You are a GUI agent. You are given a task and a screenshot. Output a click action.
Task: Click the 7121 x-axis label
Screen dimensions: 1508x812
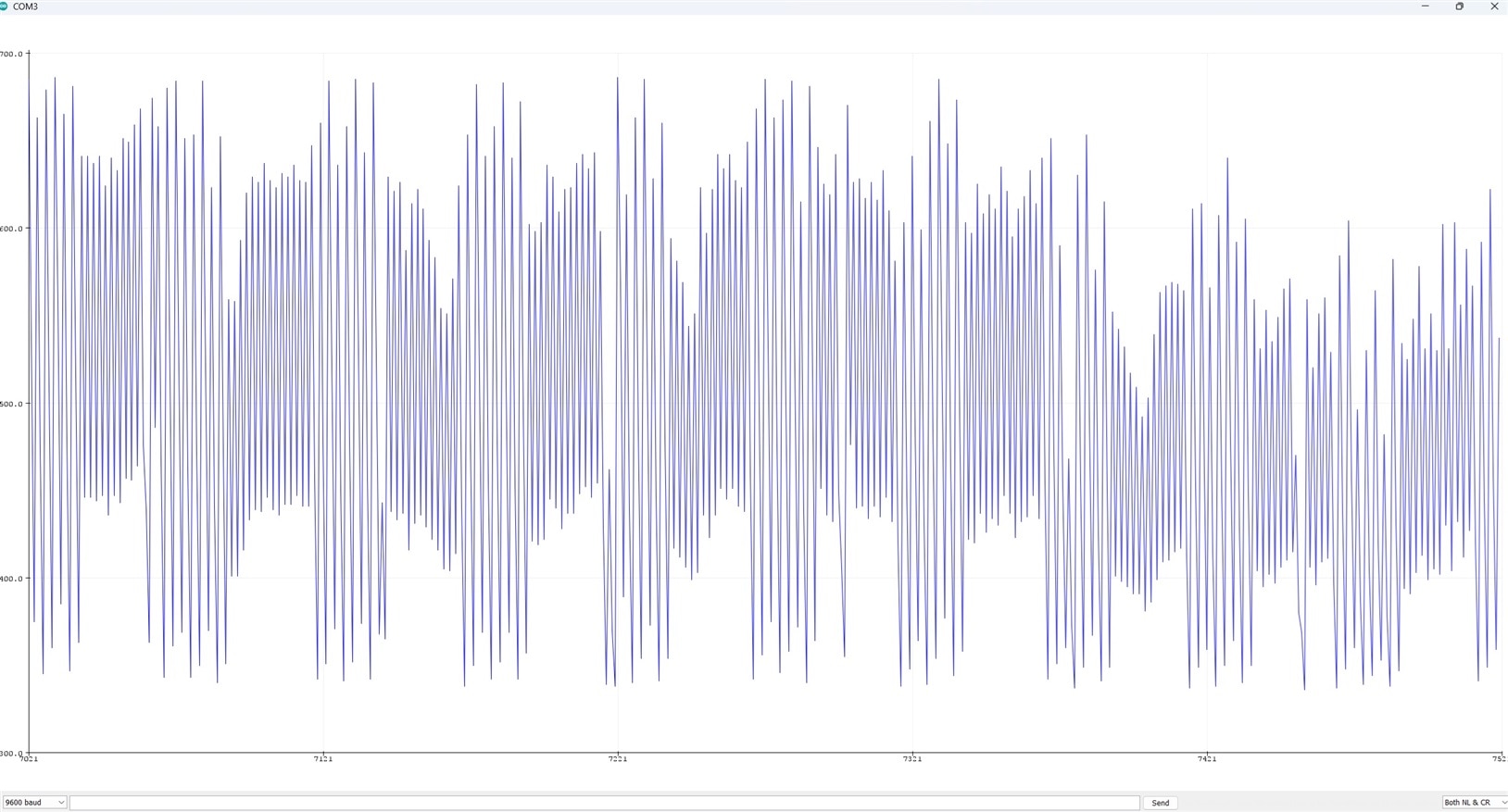pos(323,759)
